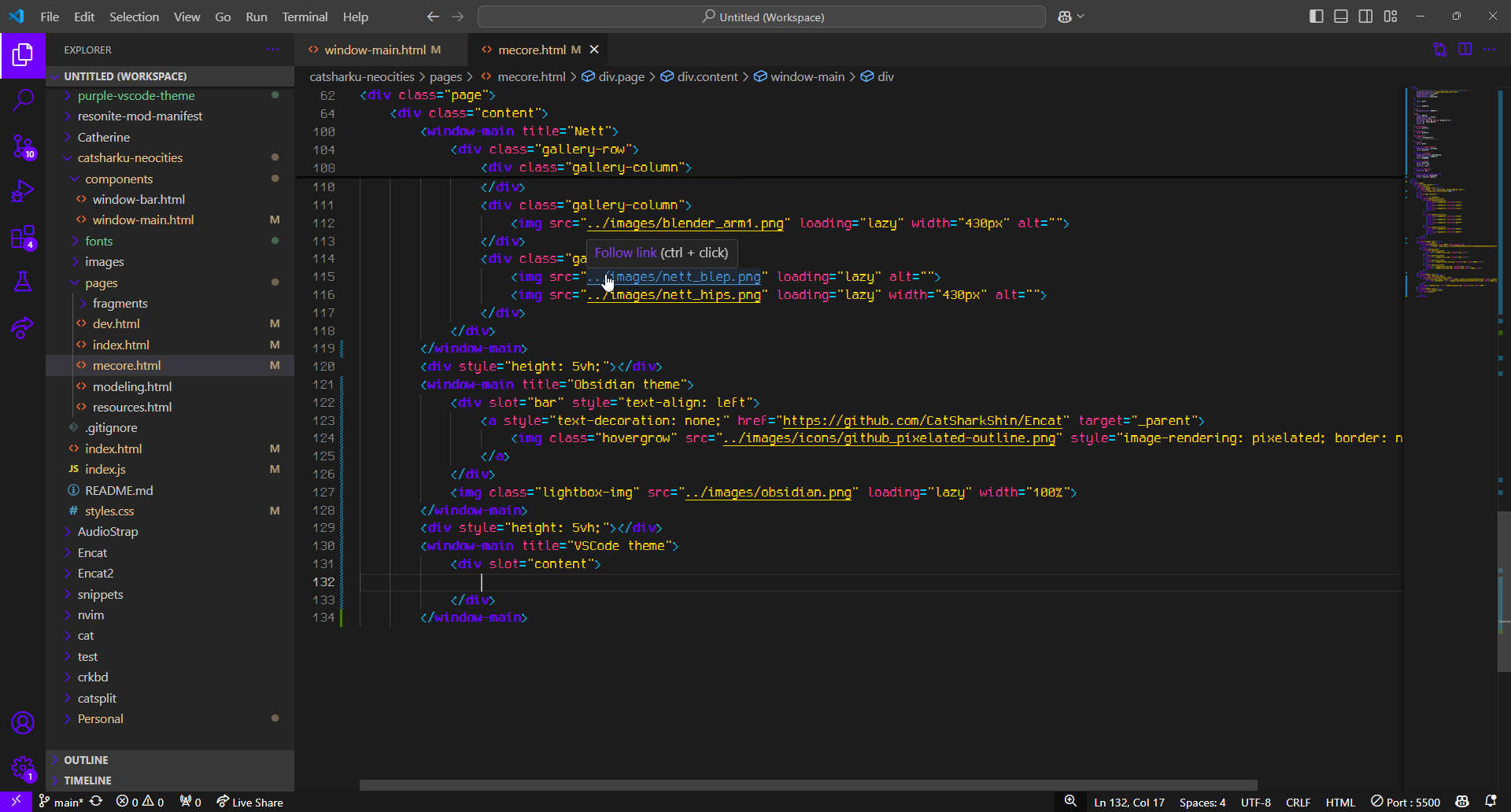This screenshot has height=812, width=1511.
Task: Expand the OUTLINE section
Action: (86, 760)
